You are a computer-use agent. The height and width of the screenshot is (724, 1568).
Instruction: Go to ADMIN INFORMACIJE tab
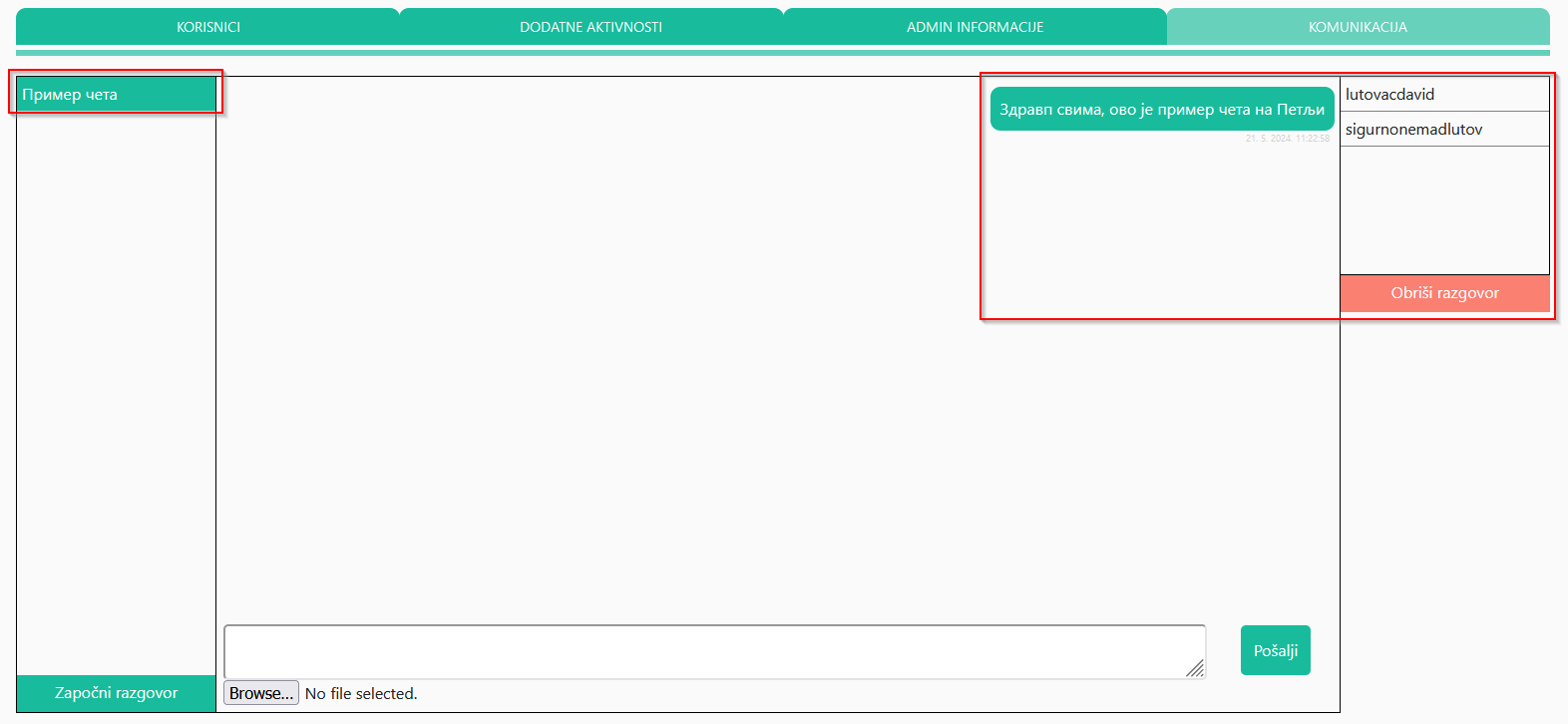(975, 27)
